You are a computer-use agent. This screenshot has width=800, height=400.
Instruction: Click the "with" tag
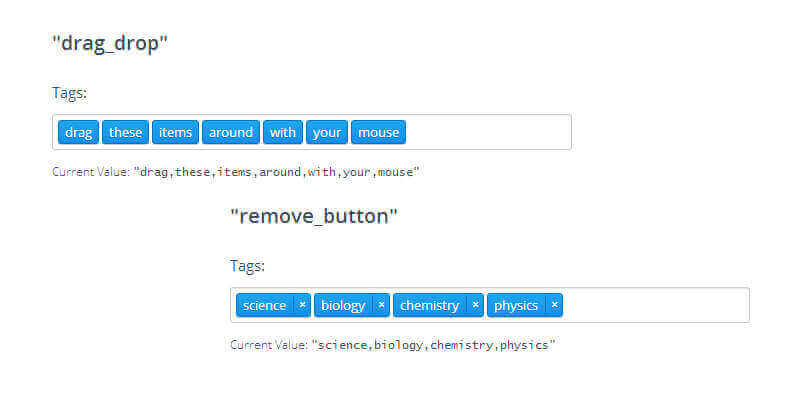coord(283,132)
